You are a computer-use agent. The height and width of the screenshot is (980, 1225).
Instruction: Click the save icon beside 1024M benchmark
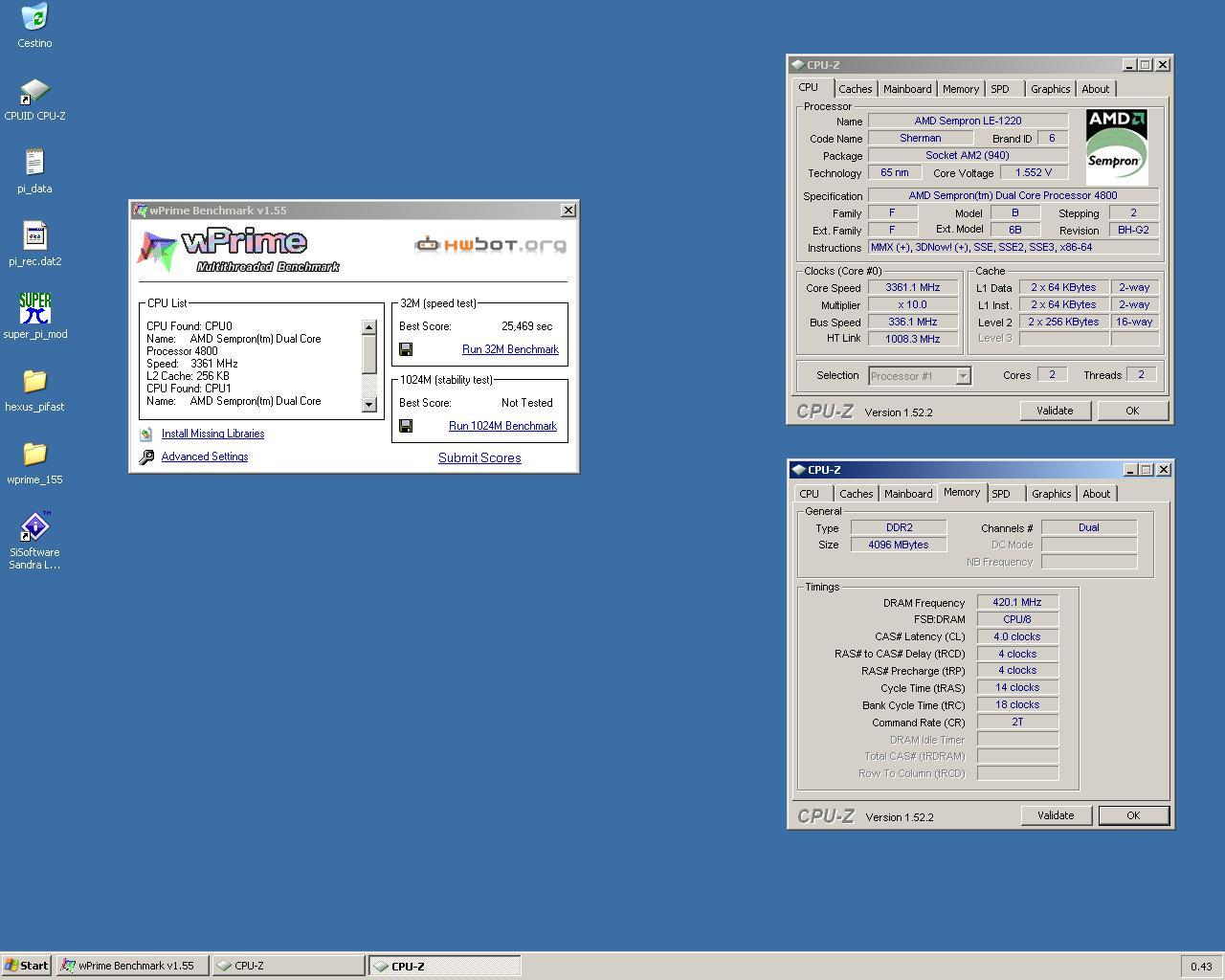point(406,426)
